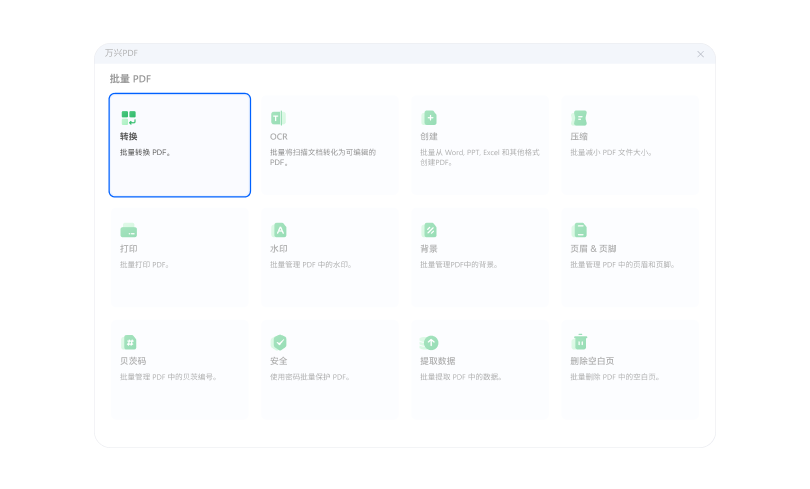Image resolution: width=810 pixels, height=489 pixels.
Task: Click the 提取数据 extract data icon
Action: click(429, 342)
